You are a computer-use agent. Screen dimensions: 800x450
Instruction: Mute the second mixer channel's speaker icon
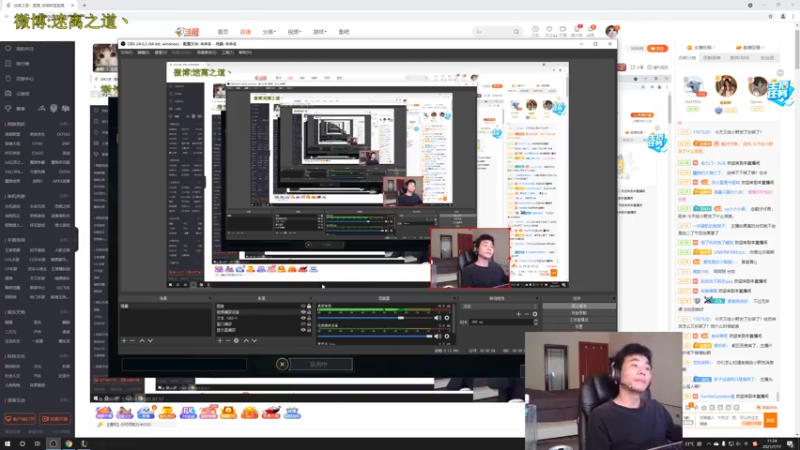tap(437, 336)
